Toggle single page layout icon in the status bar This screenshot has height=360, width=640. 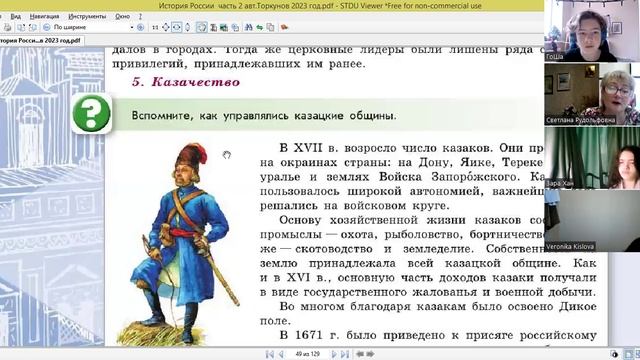[629, 354]
